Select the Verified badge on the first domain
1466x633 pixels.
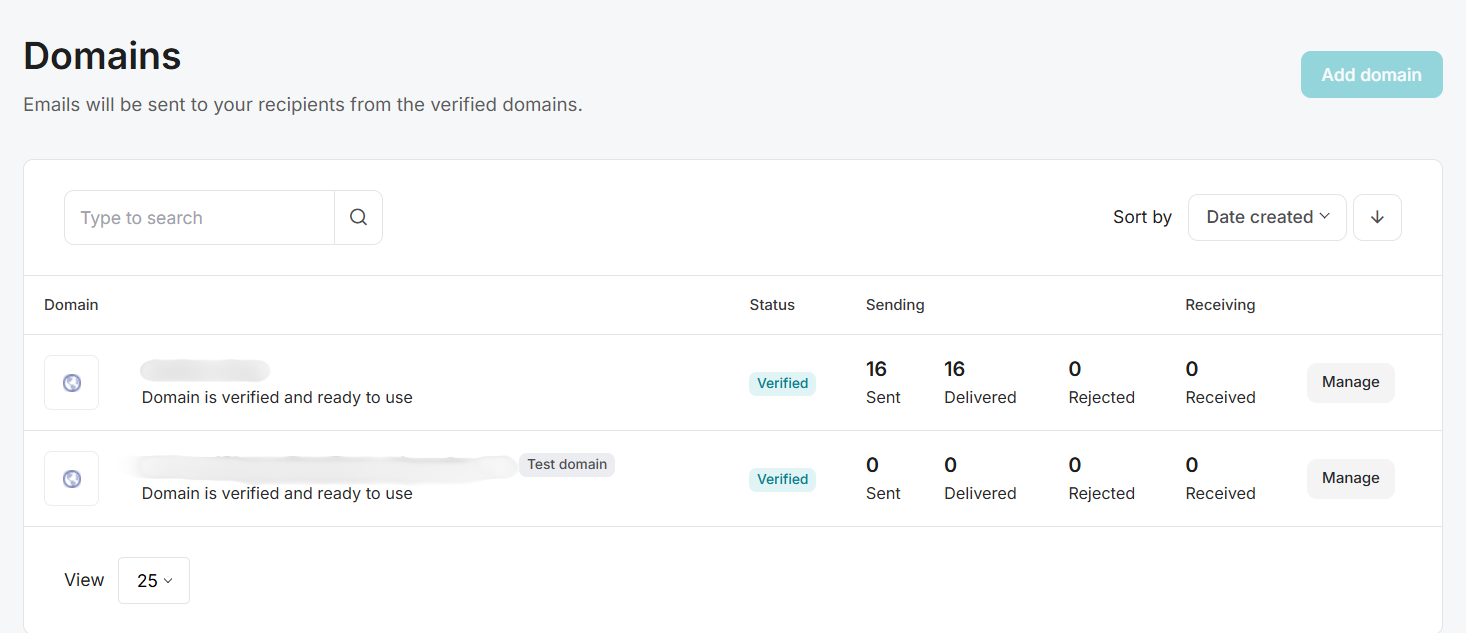coord(782,383)
